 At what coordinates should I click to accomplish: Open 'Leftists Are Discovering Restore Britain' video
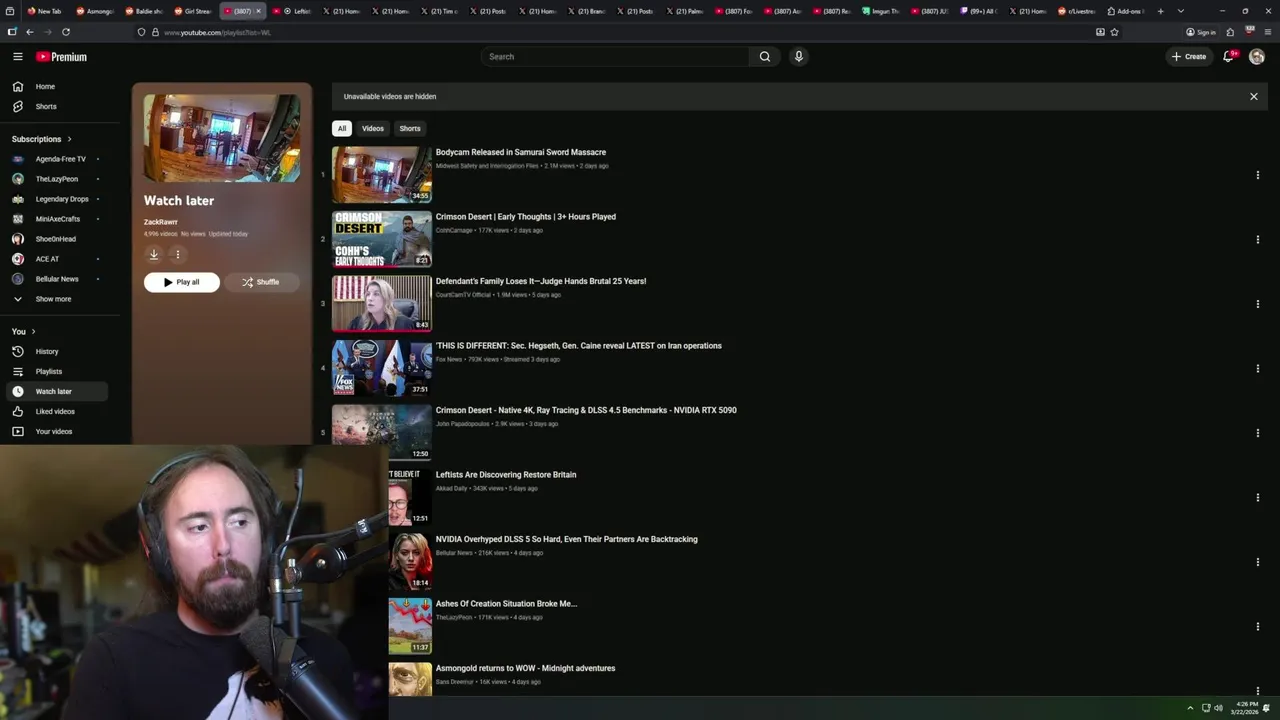click(506, 475)
